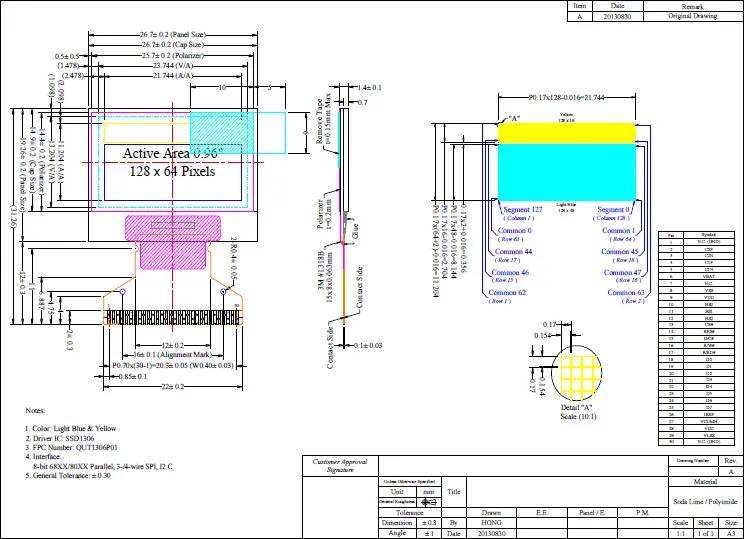Click the "Customer Approval Signature" cell
Viewport: 744px width, 539px height.
pyautogui.click(x=340, y=465)
